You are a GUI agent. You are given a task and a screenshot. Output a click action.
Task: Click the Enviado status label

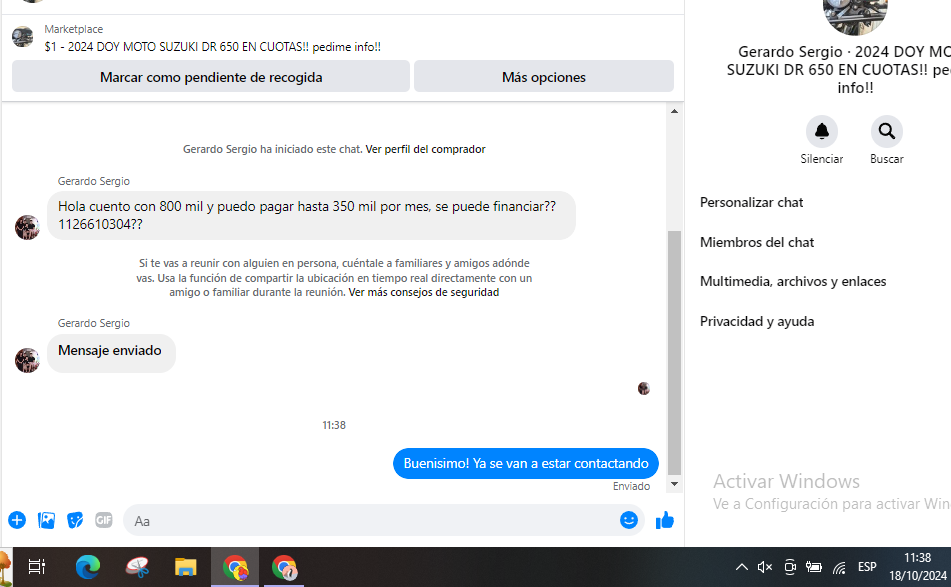click(x=631, y=486)
